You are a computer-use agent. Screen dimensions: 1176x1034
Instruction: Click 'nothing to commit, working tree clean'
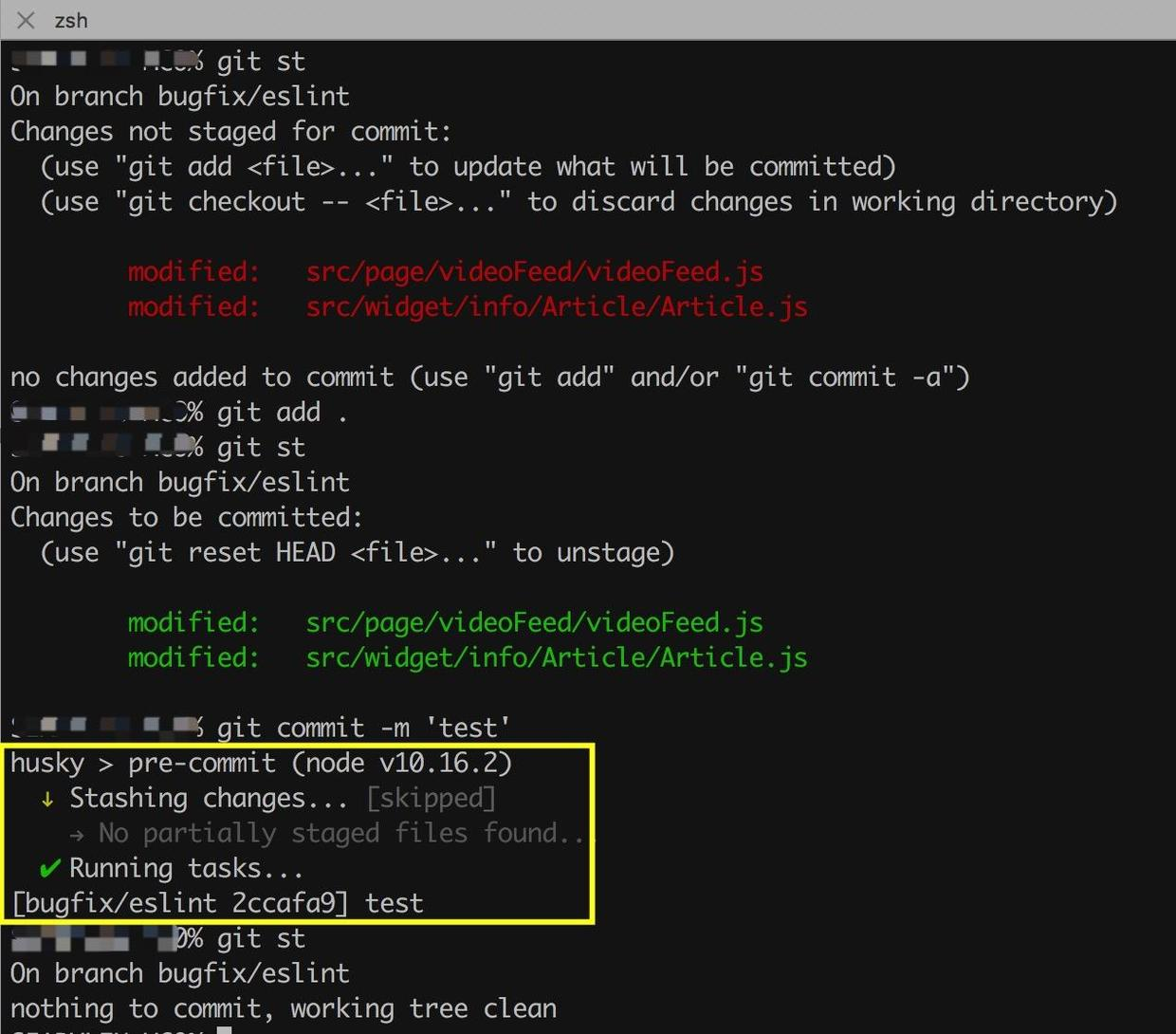284,1009
